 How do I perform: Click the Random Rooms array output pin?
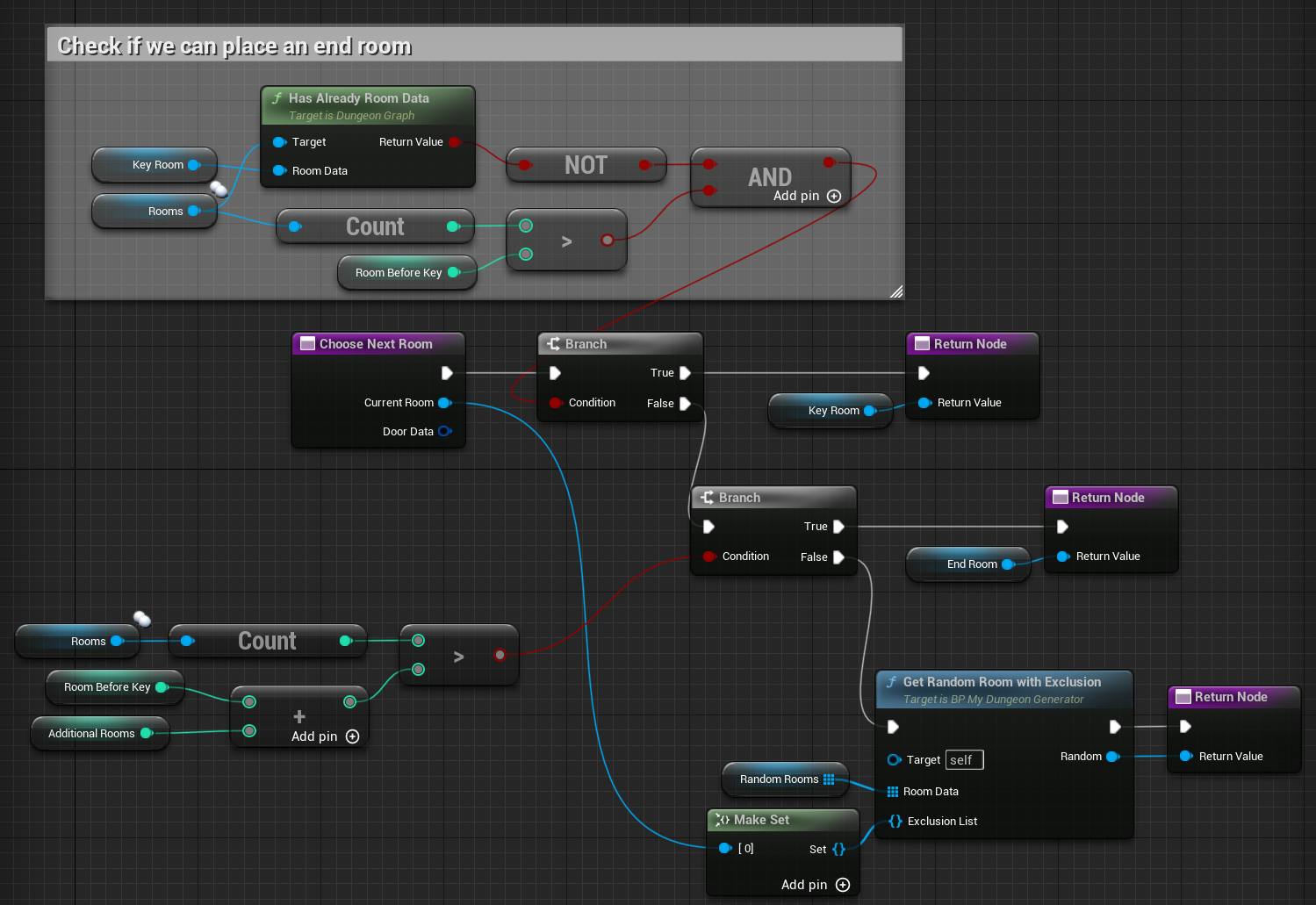point(829,779)
